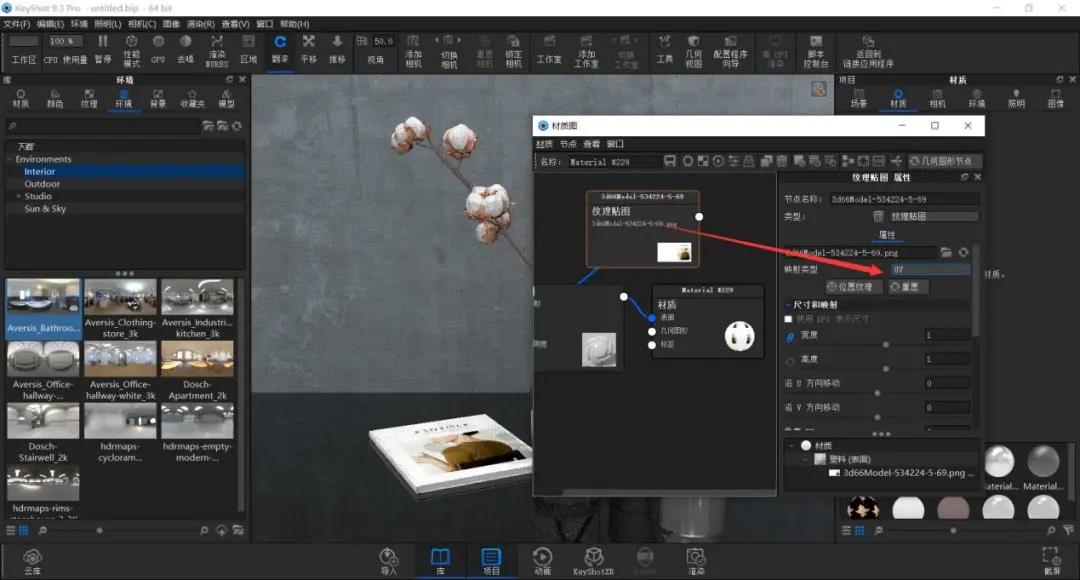Screen dimensions: 1080x580
Task: Select the 平移 pan camera tool
Action: click(309, 50)
